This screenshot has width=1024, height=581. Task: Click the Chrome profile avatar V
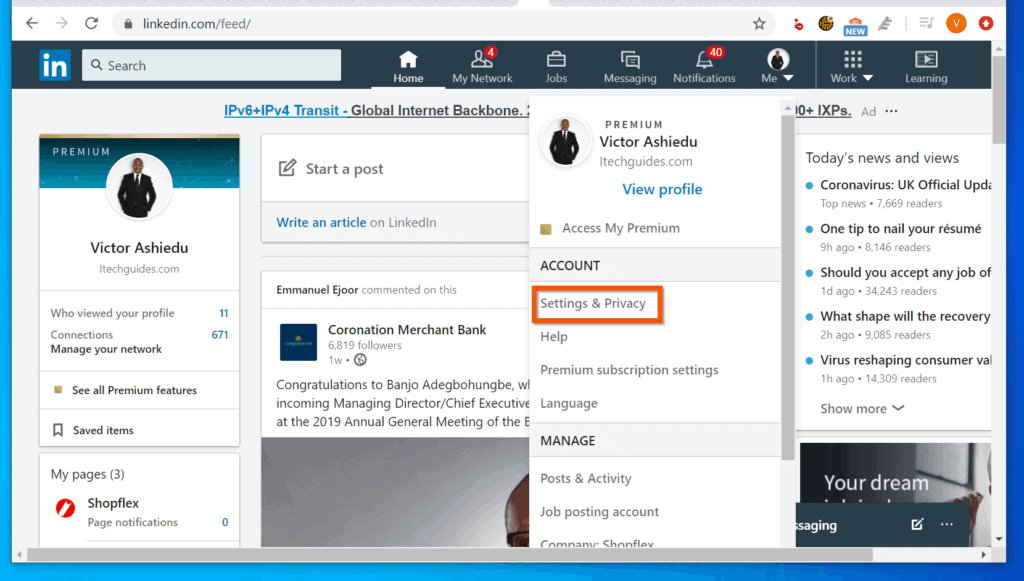click(956, 24)
